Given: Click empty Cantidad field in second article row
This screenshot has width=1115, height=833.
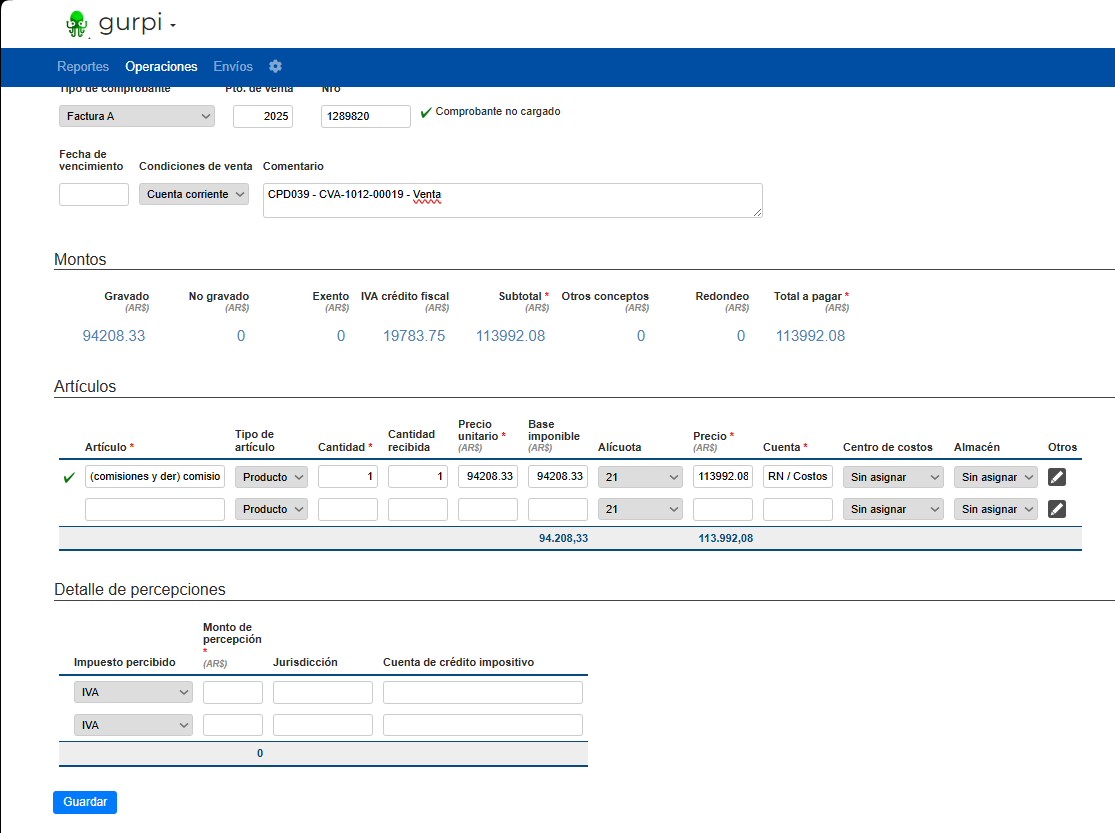Looking at the screenshot, I should (x=348, y=509).
